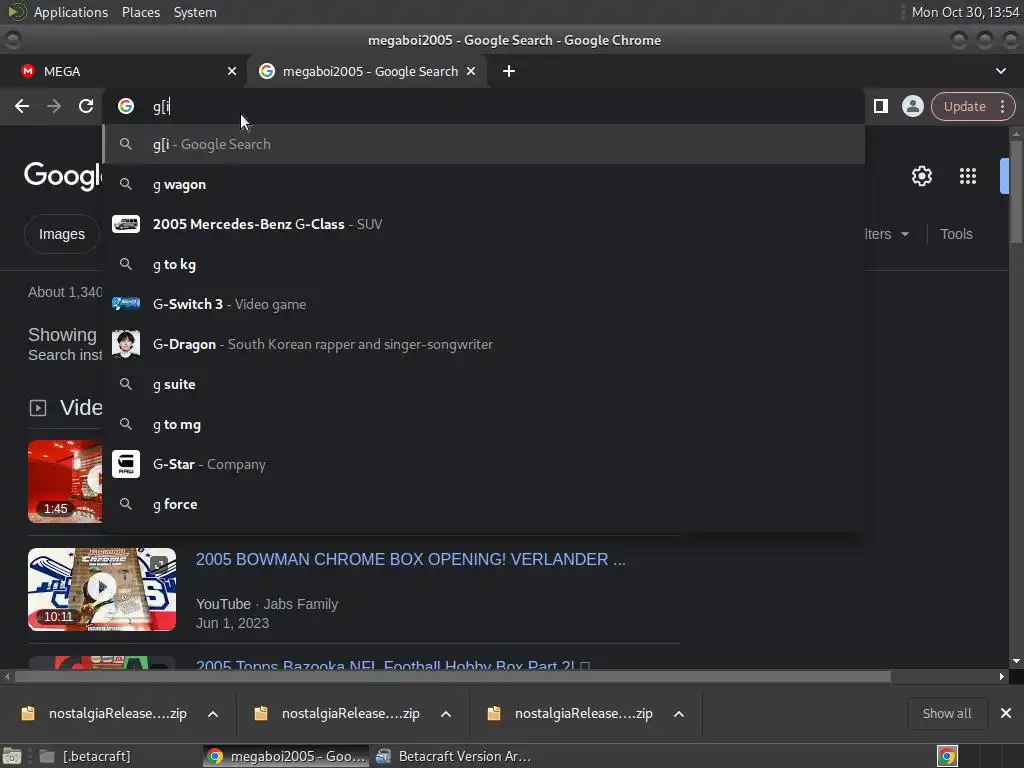This screenshot has height=768, width=1024.
Task: Switch to Betacraft Version Archive taskbar window
Action: coord(455,756)
